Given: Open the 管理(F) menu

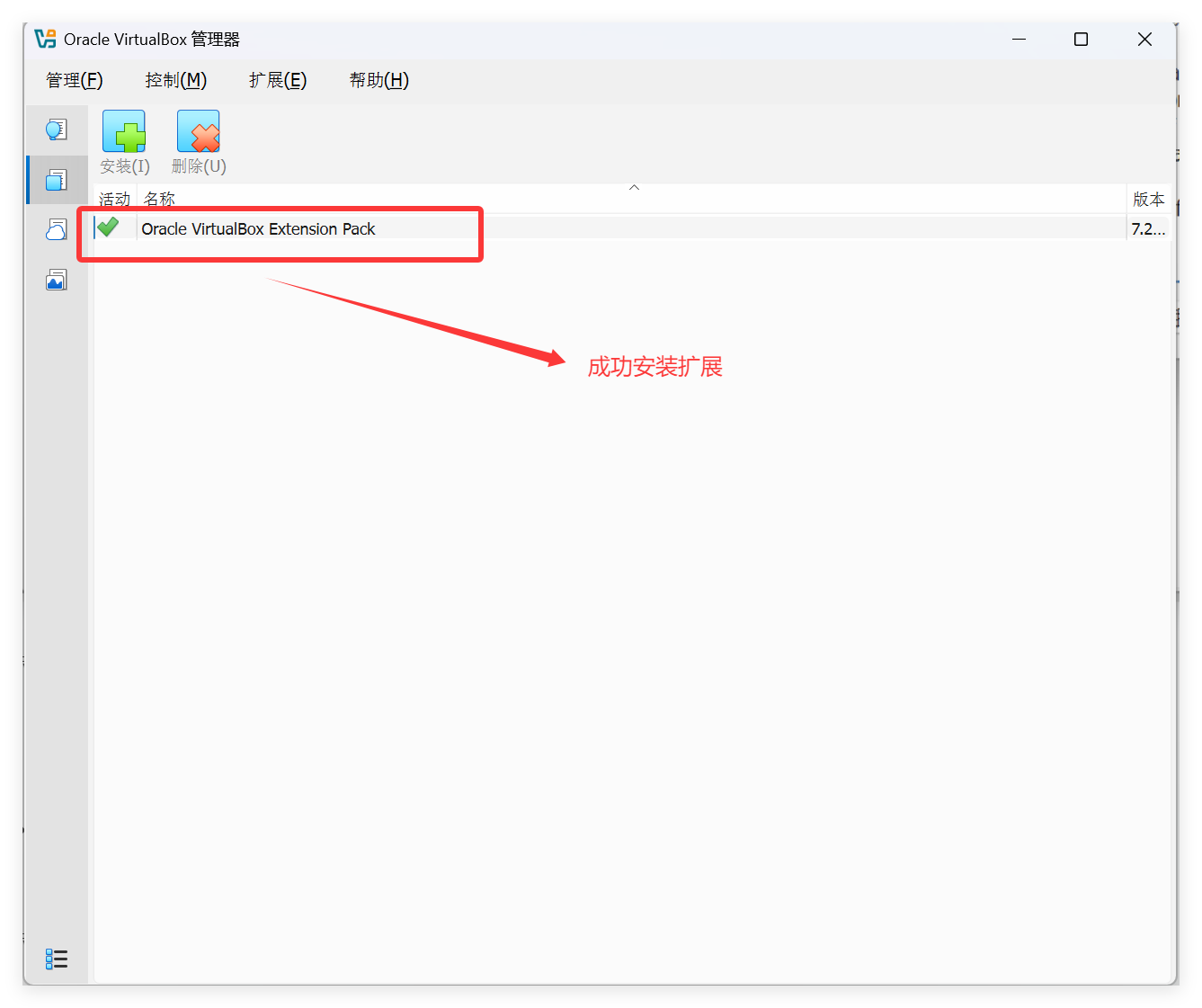Looking at the screenshot, I should click(75, 81).
